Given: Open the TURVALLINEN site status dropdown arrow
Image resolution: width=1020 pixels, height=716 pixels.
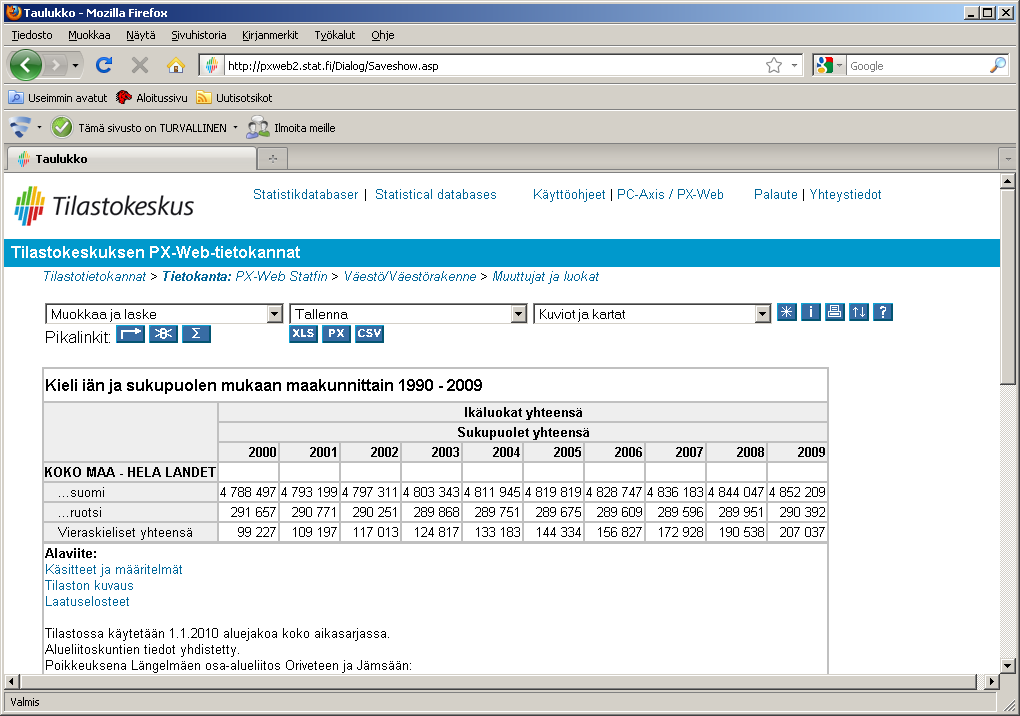Looking at the screenshot, I should pos(235,127).
